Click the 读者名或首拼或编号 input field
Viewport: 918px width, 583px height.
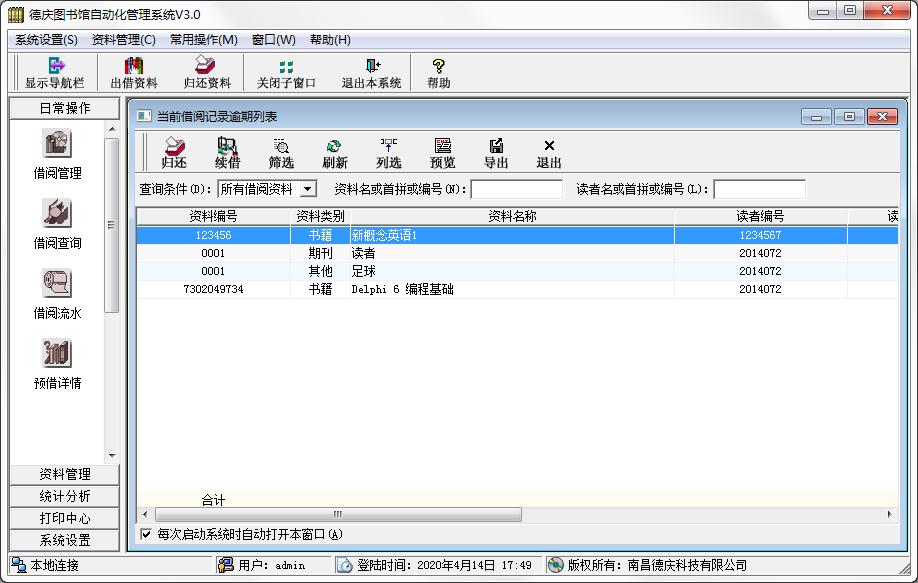coord(759,189)
